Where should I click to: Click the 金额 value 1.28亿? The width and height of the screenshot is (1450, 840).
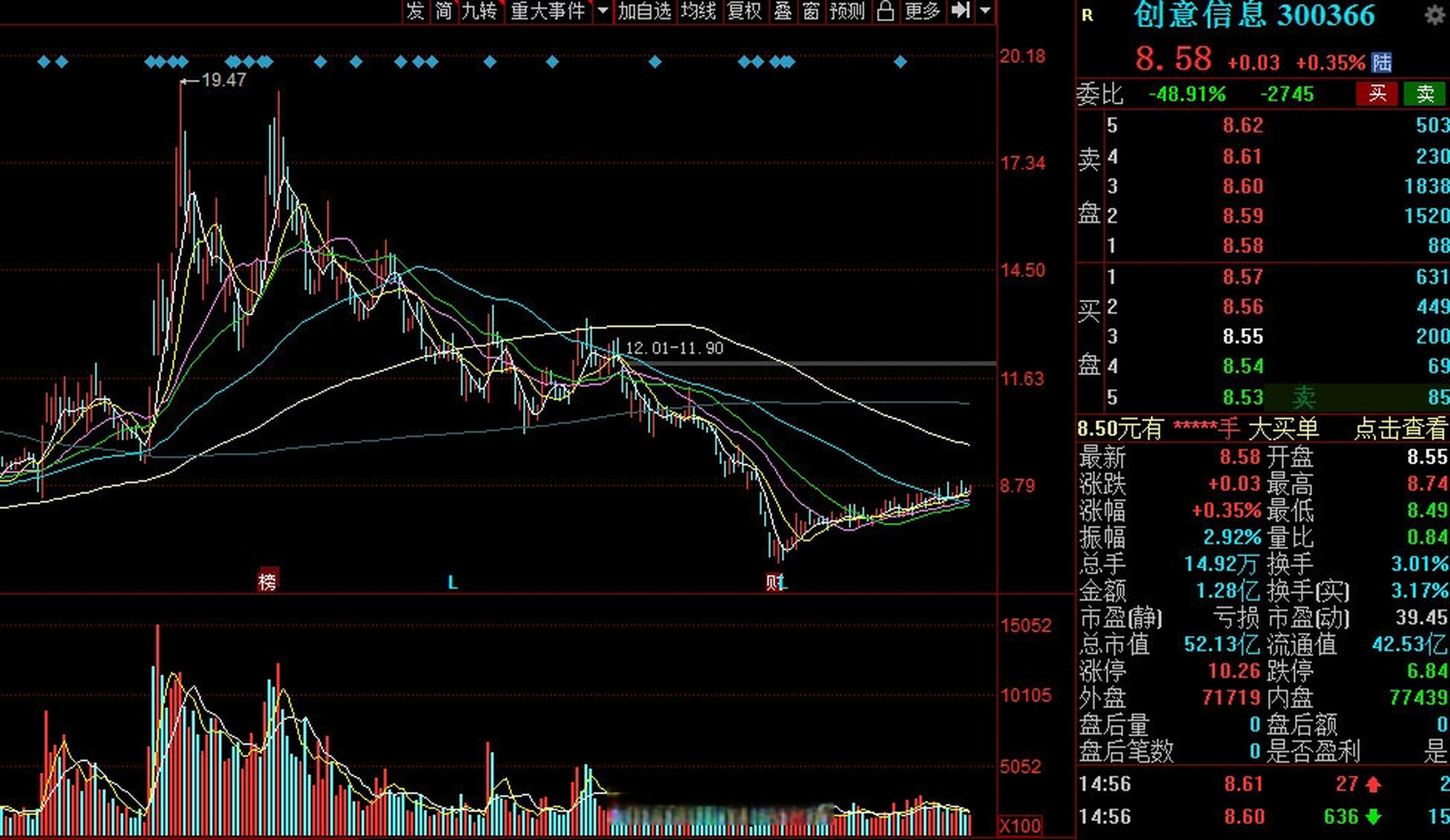point(1227,591)
